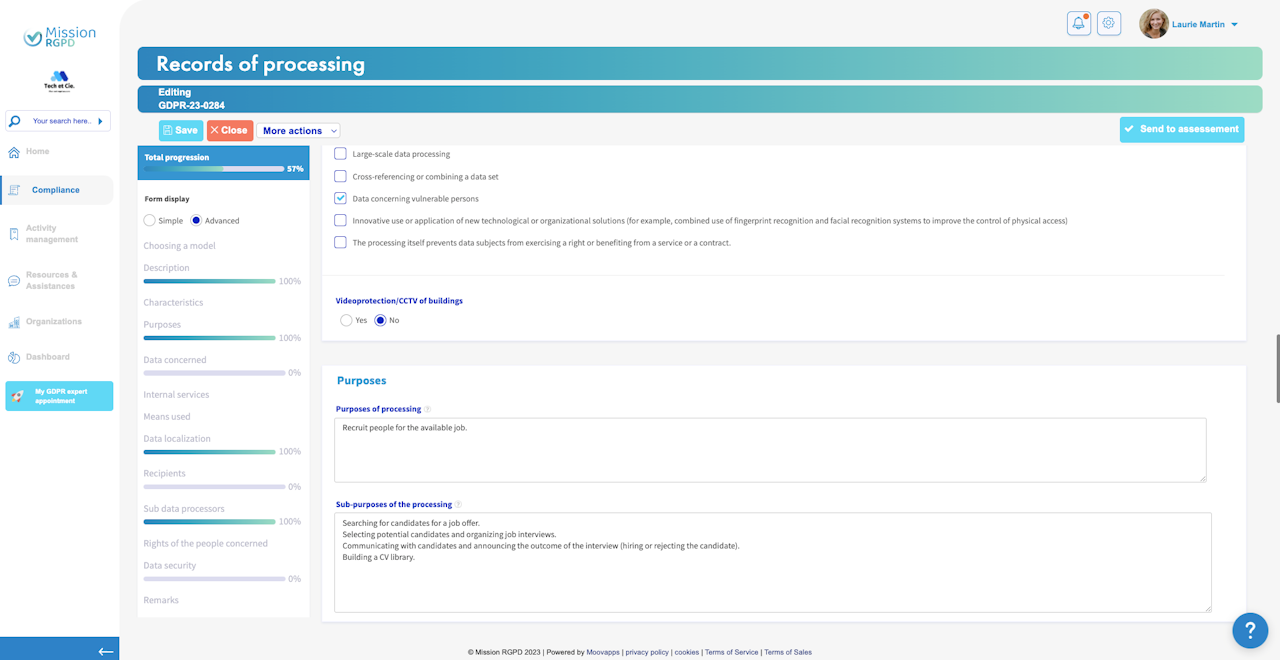
Task: Click the search magnifier icon
Action: [15, 121]
